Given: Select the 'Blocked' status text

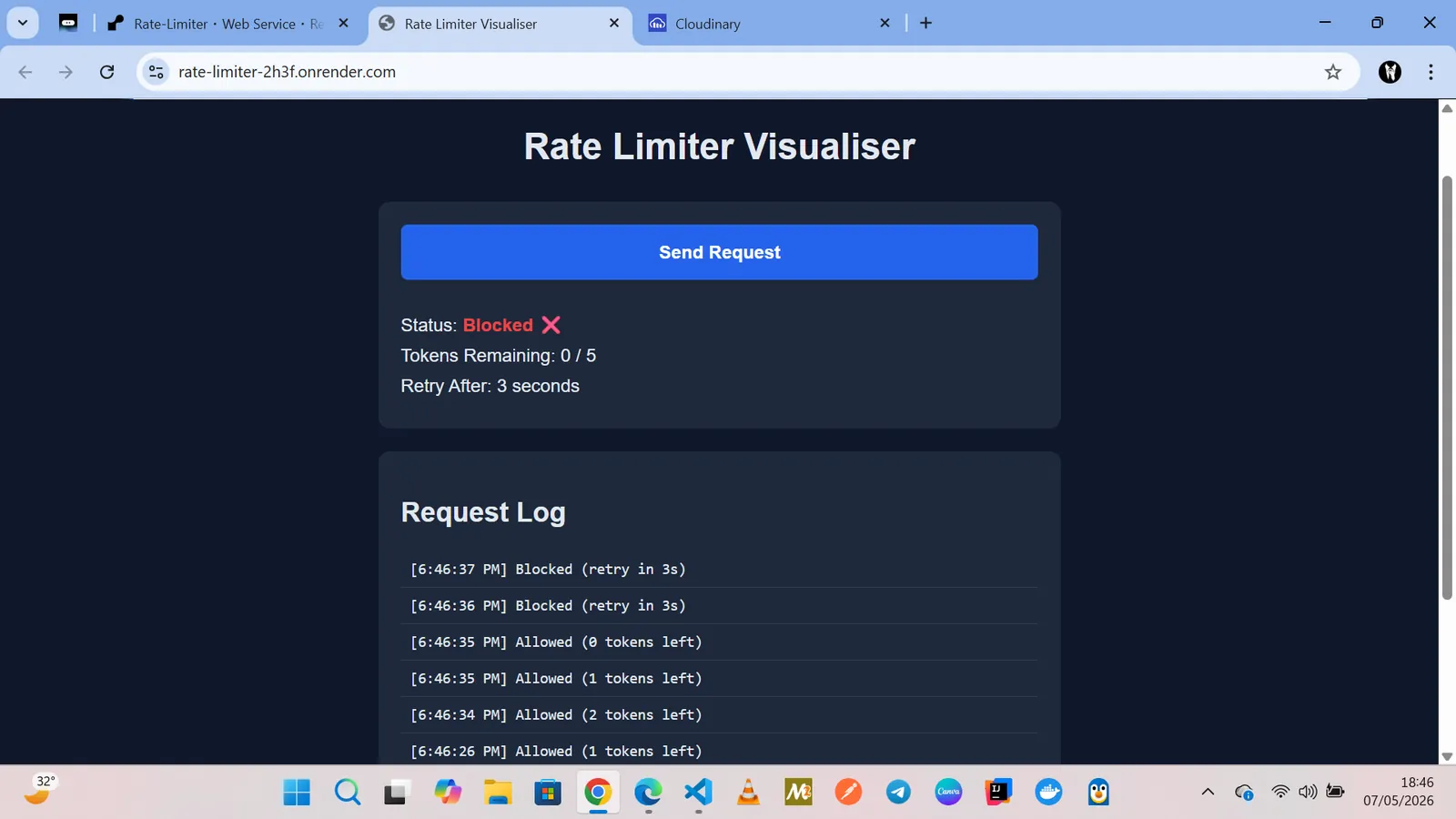Looking at the screenshot, I should pyautogui.click(x=498, y=325).
